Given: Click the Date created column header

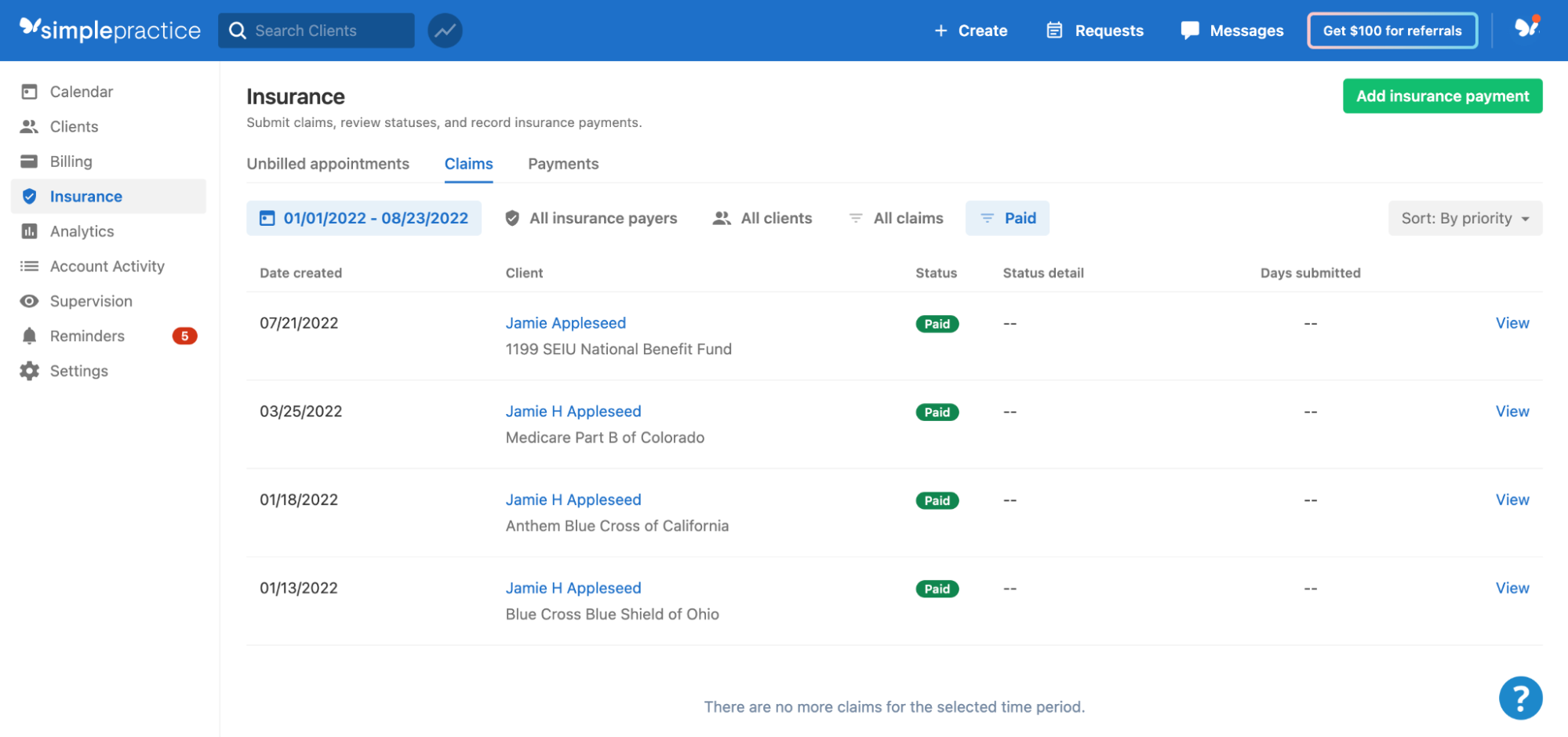Looking at the screenshot, I should [x=301, y=273].
